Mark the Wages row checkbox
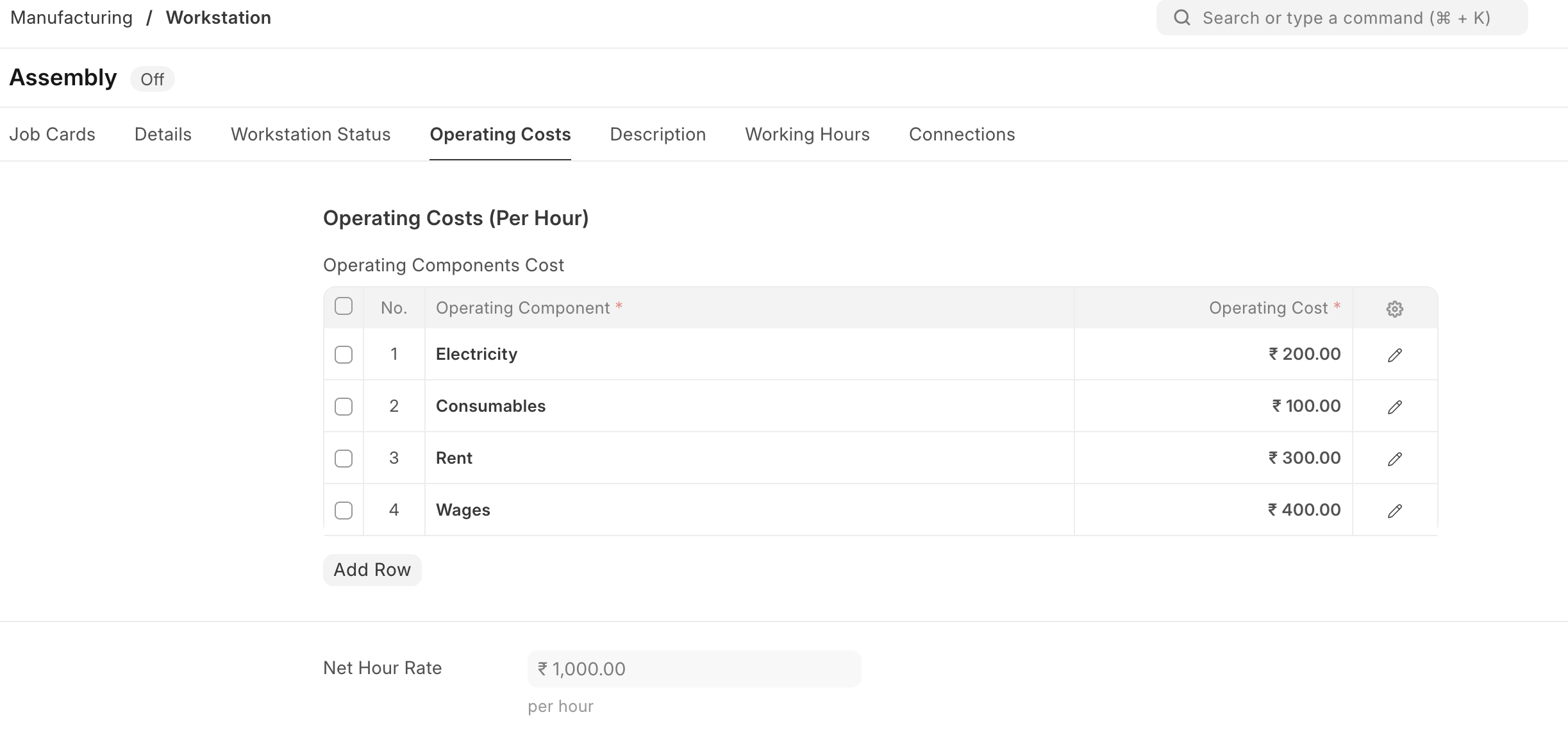The image size is (1568, 735). click(x=344, y=511)
